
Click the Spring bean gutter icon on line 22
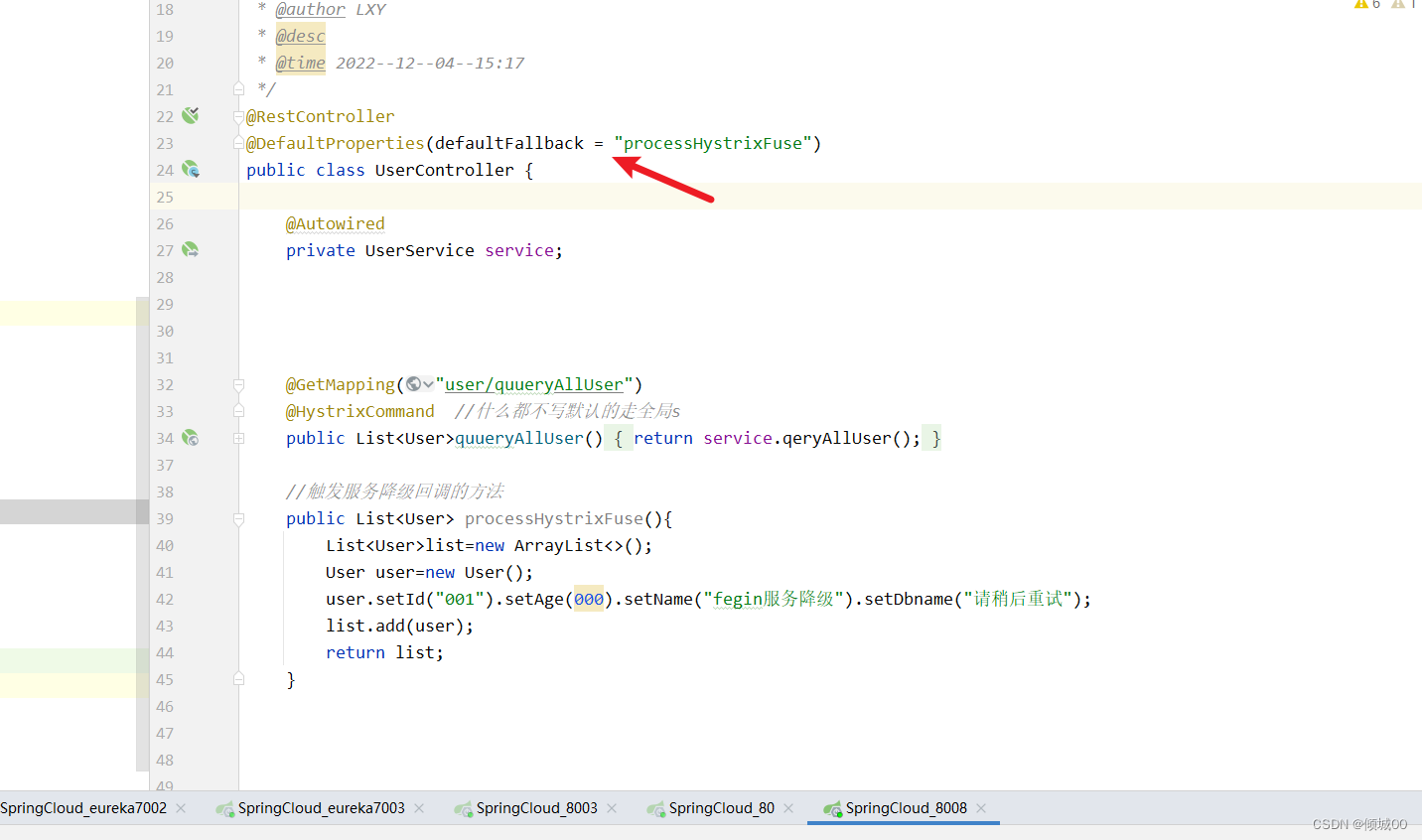(191, 115)
